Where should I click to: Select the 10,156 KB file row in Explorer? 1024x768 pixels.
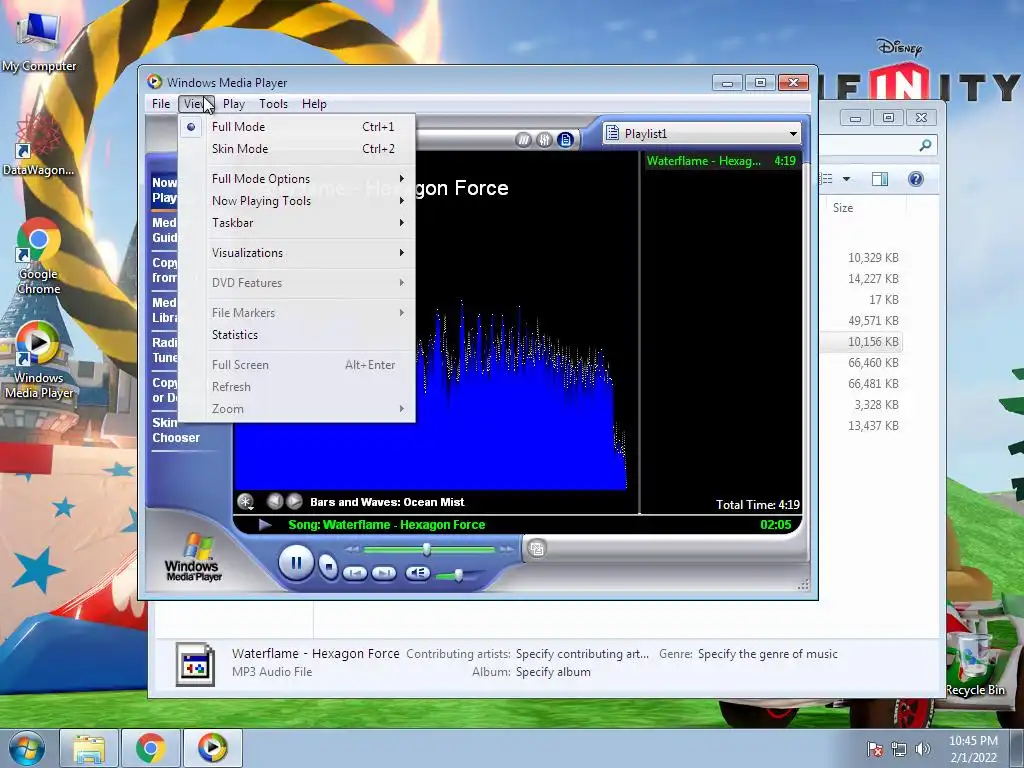click(861, 342)
